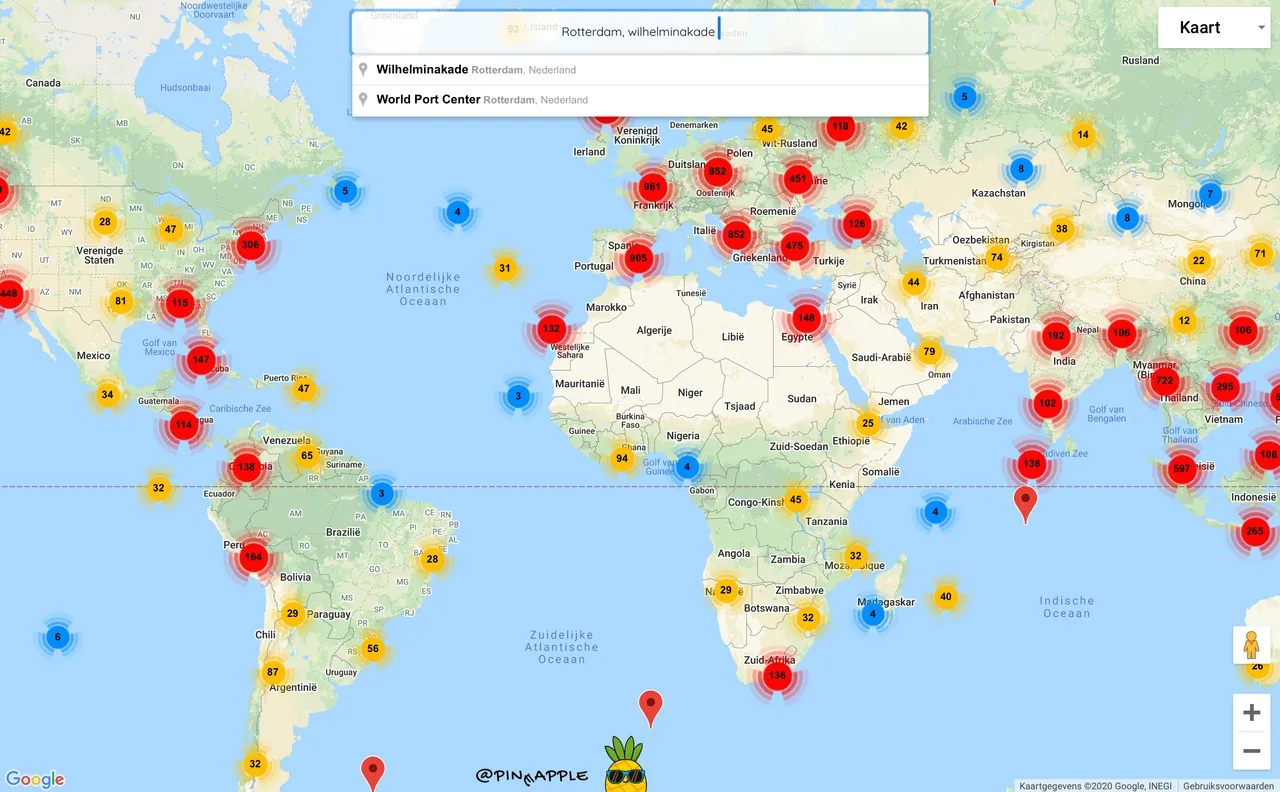Click the yellow cluster 31 in Atlantic
The height and width of the screenshot is (792, 1280).
505,268
